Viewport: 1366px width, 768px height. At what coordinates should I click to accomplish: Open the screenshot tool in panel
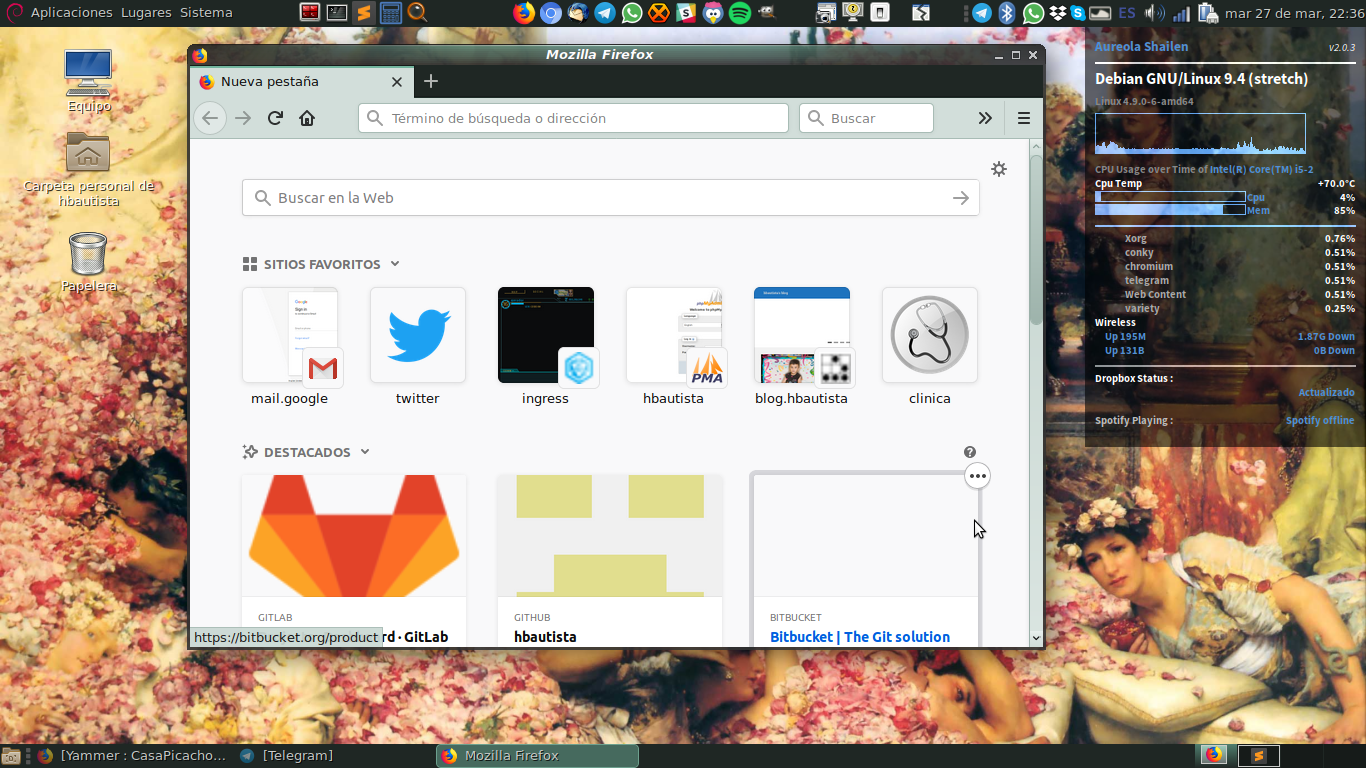coord(826,13)
